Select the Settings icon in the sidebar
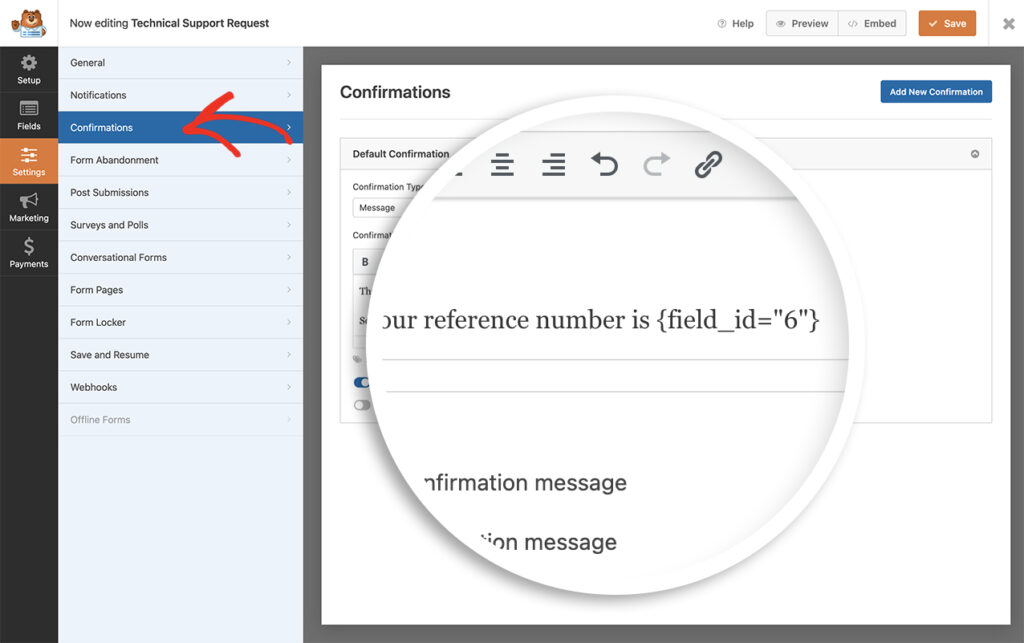1024x643 pixels. [29, 160]
